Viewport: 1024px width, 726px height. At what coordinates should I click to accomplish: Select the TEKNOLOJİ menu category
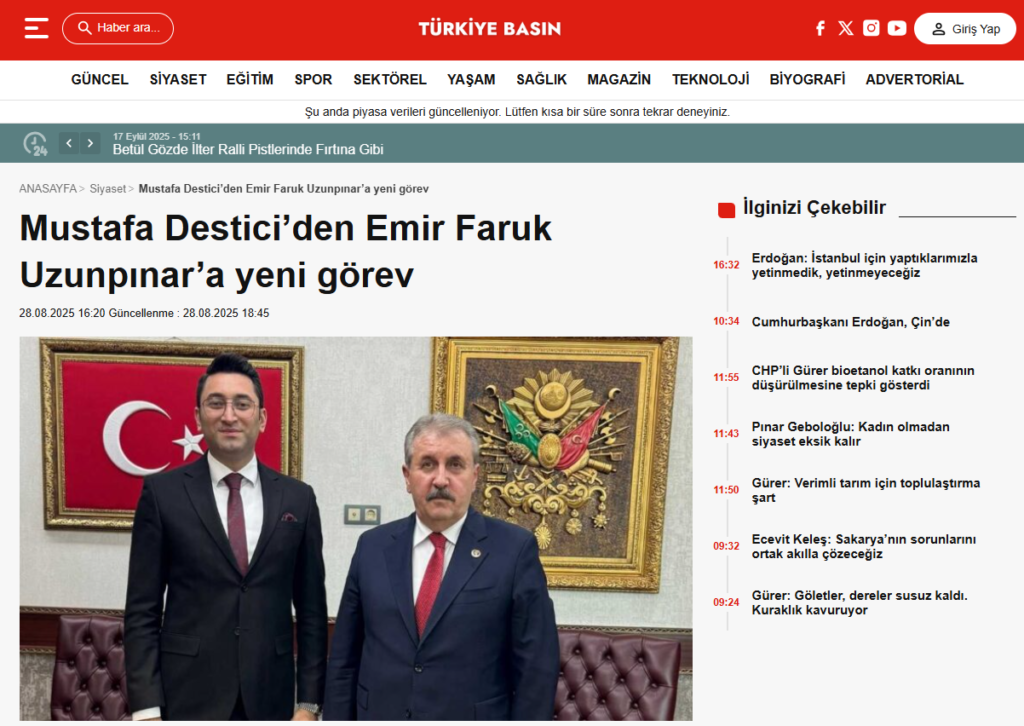click(x=710, y=79)
